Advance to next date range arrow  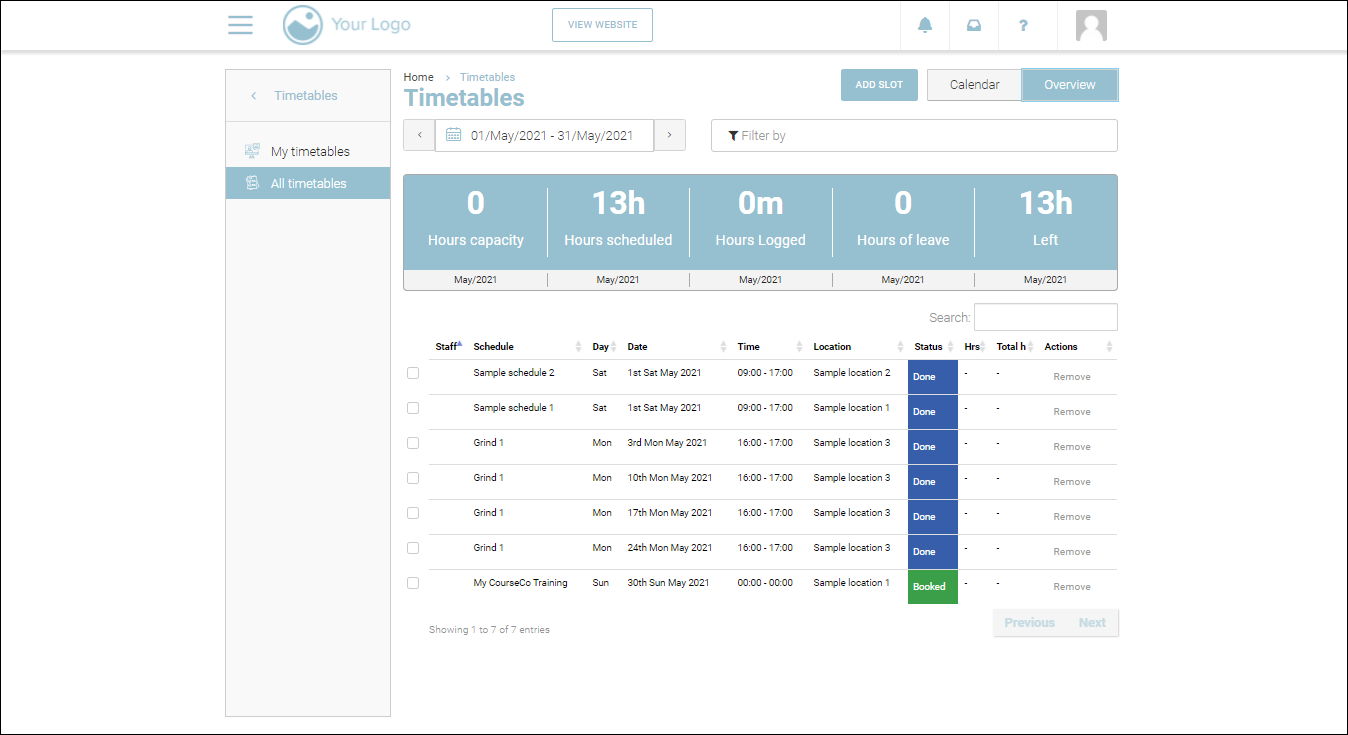[670, 135]
